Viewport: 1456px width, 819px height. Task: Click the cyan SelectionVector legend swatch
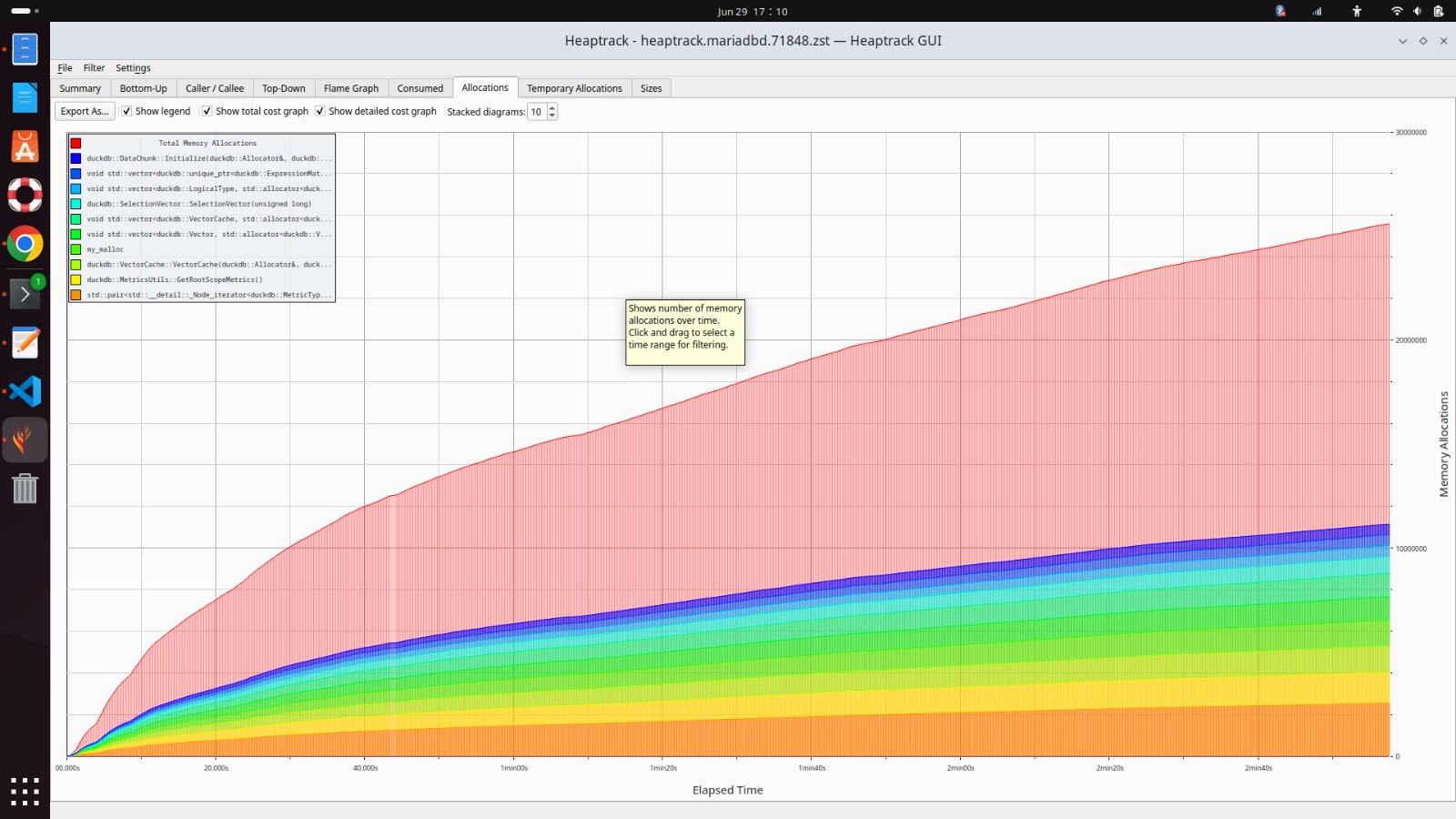pyautogui.click(x=76, y=204)
